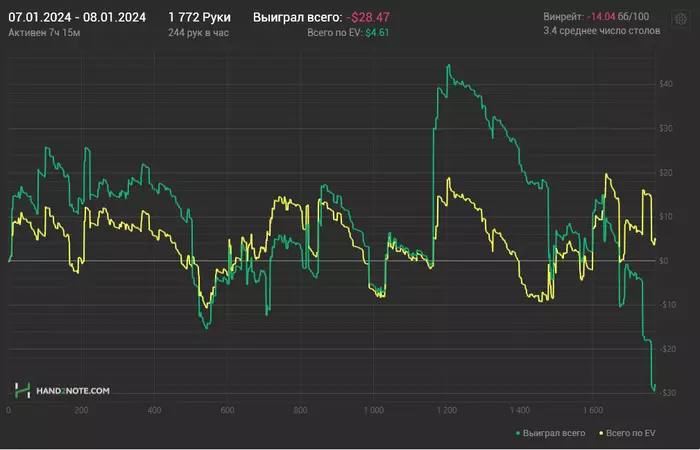Click the EV total value $4.61
Viewport: 700px width, 450px height.
377,33
